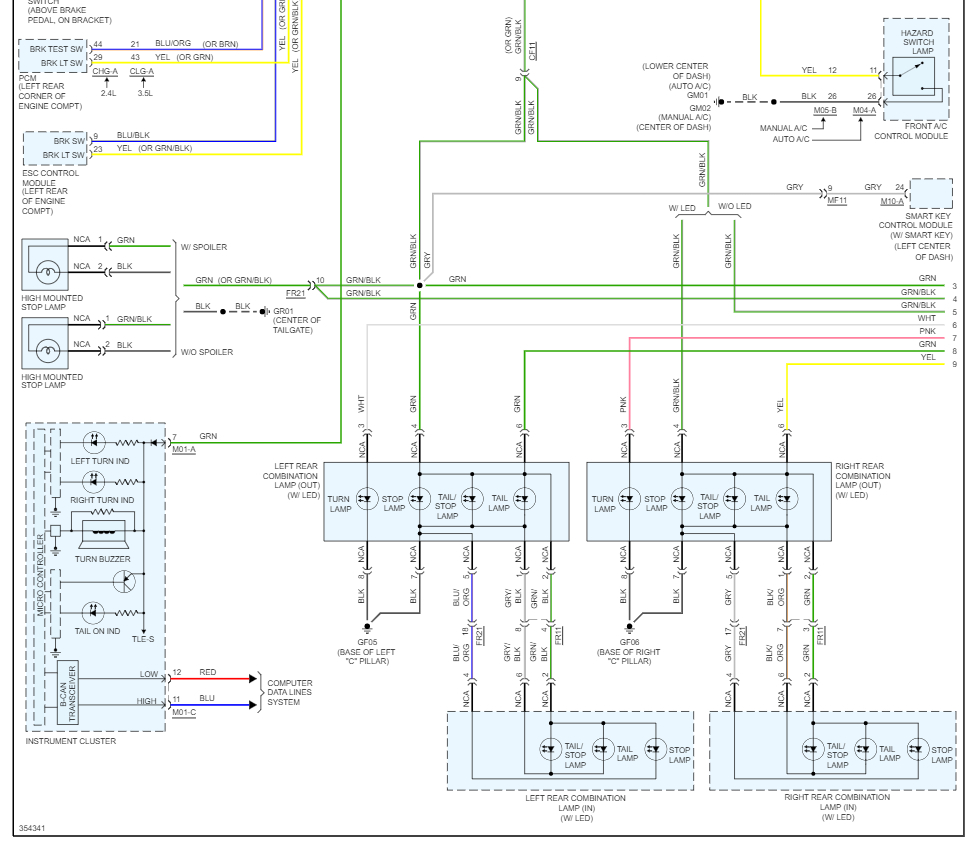Viewport: 968px width, 845px height.
Task: Click RIGHT REAR COMBINATION LAMP (OUT) label
Action: pos(862,480)
